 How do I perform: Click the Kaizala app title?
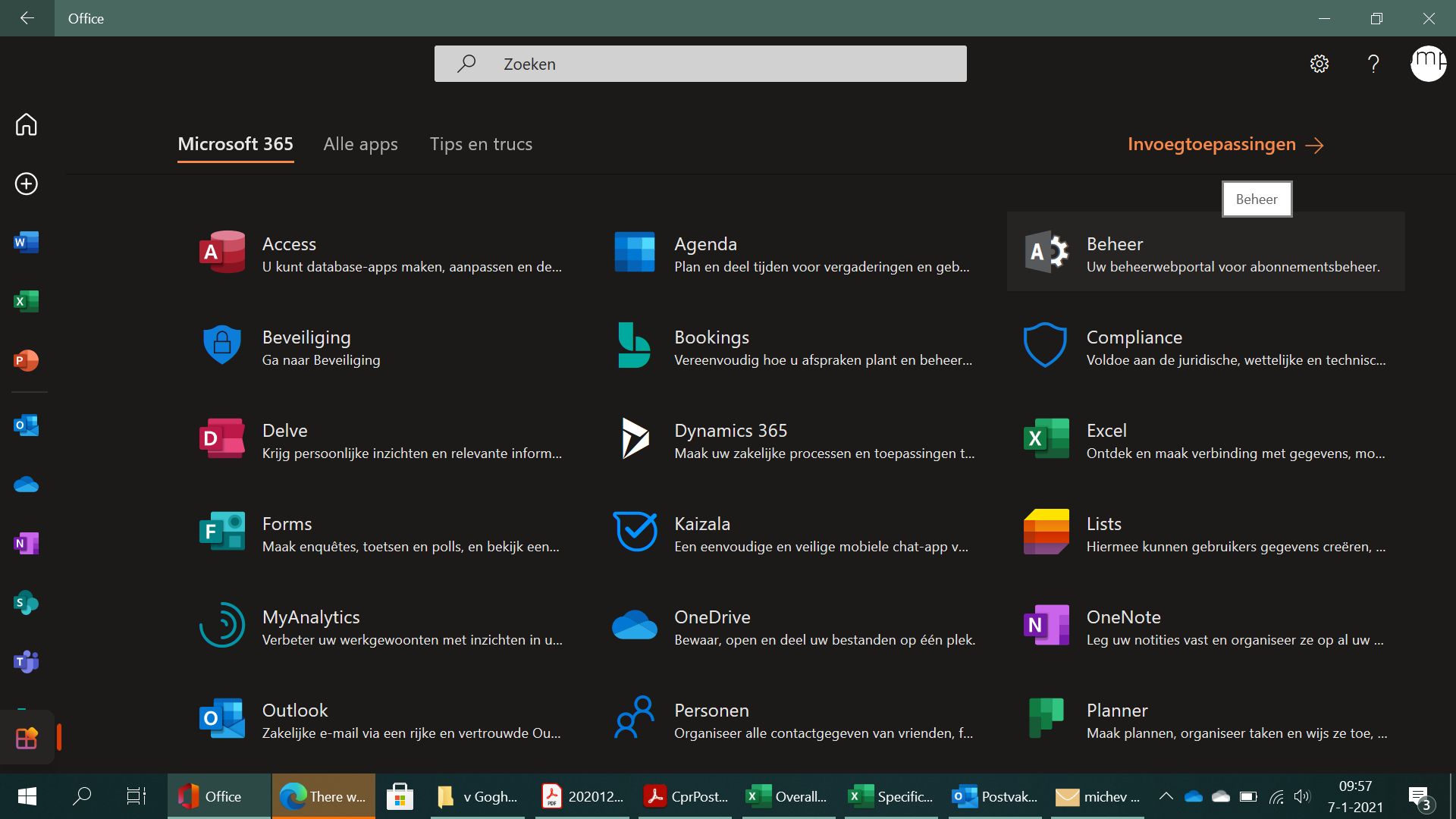(702, 524)
